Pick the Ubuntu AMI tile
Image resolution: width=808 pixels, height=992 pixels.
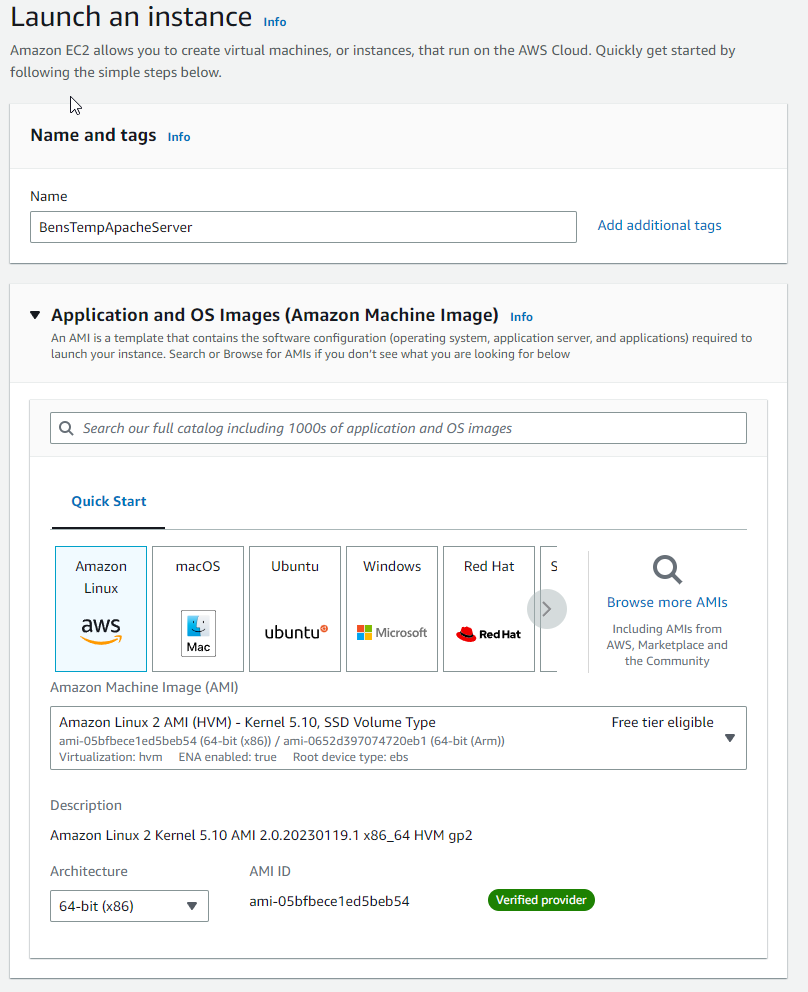pos(295,609)
